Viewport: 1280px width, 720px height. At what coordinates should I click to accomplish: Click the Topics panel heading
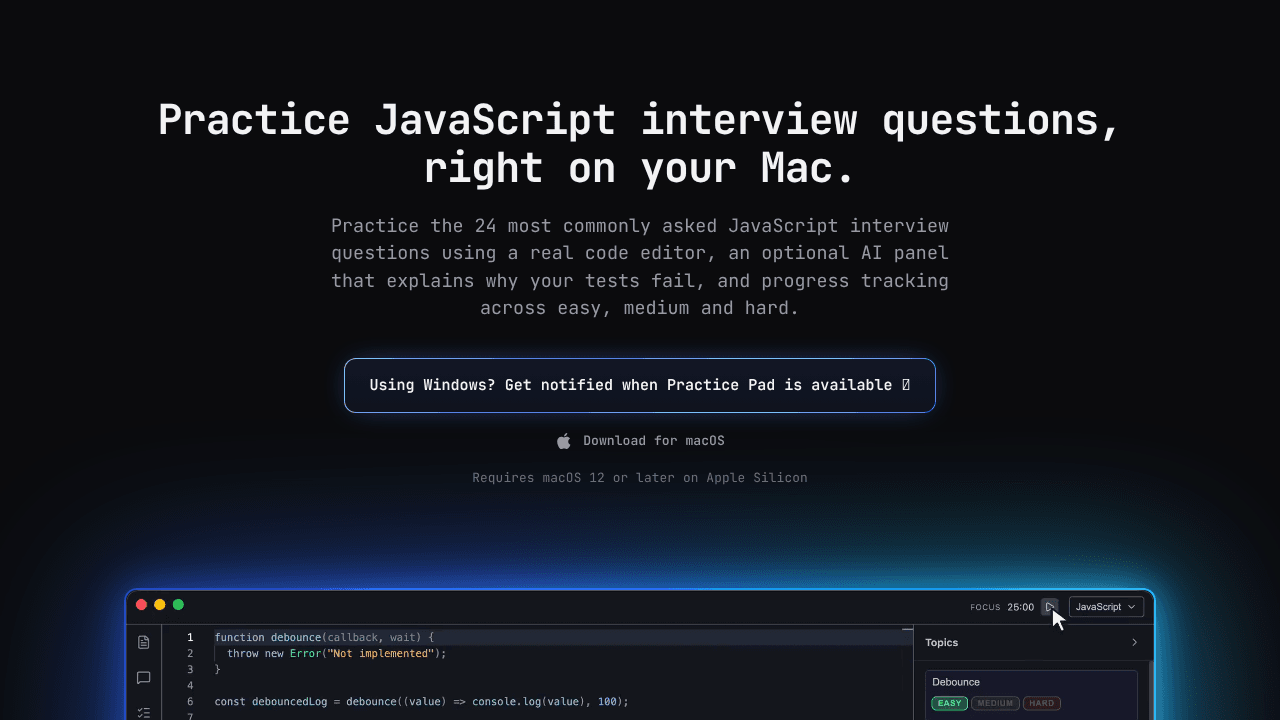pos(942,643)
